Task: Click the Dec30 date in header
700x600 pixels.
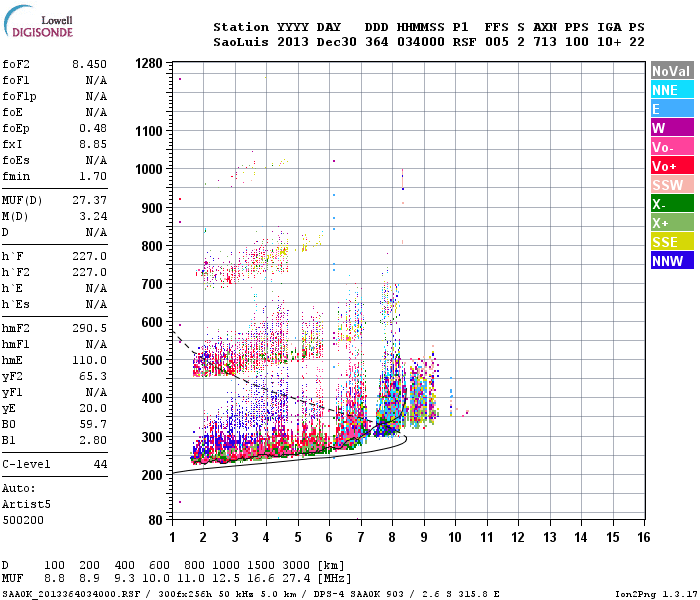Action: (337, 42)
